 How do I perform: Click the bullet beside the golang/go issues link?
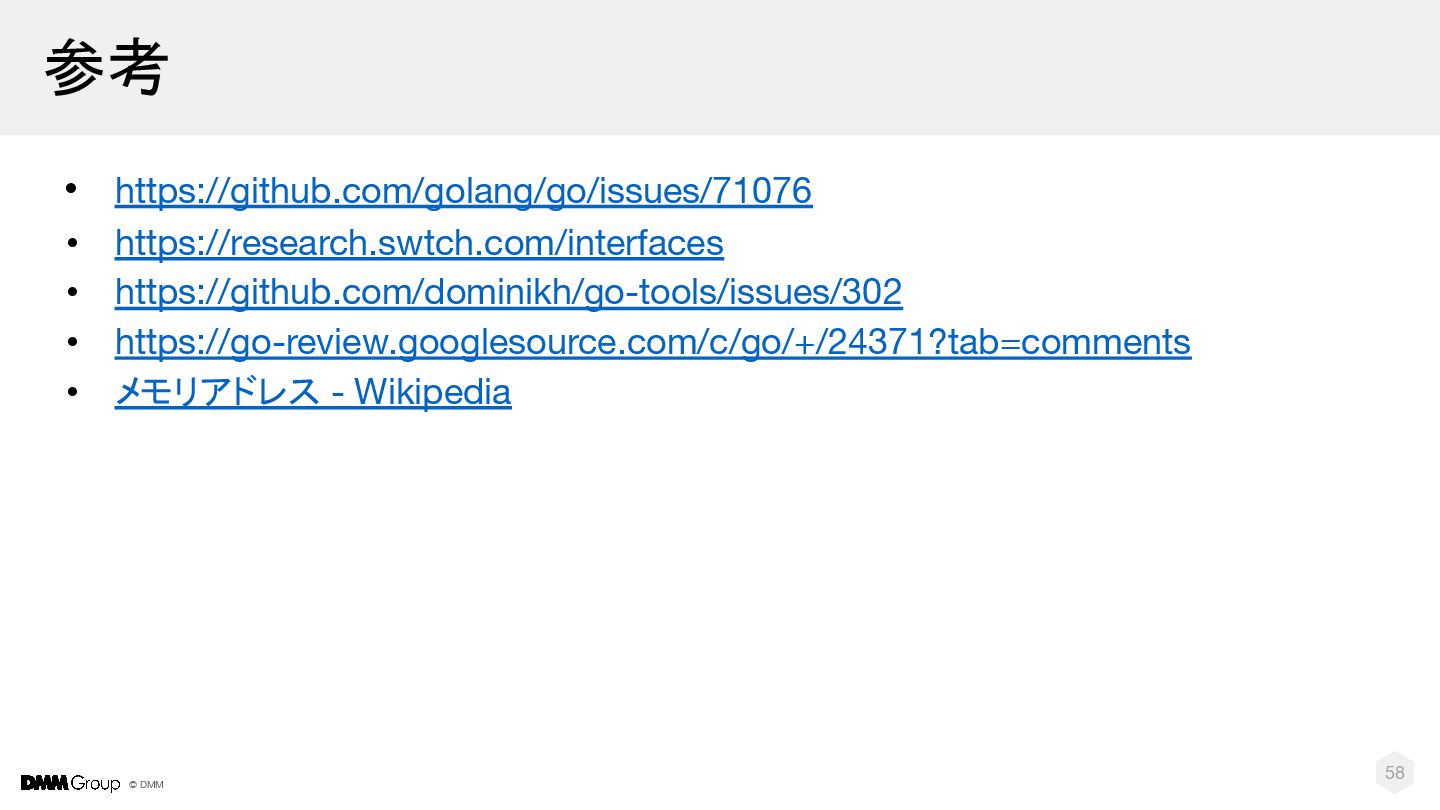pyautogui.click(x=71, y=189)
